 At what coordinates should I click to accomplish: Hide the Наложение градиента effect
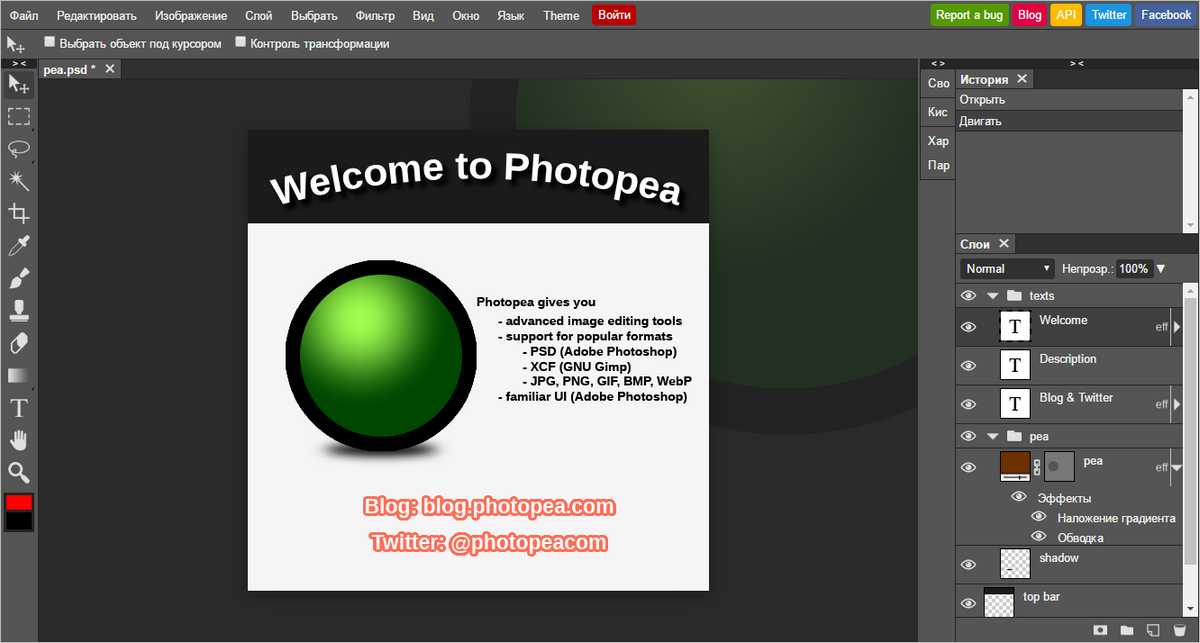point(1039,517)
